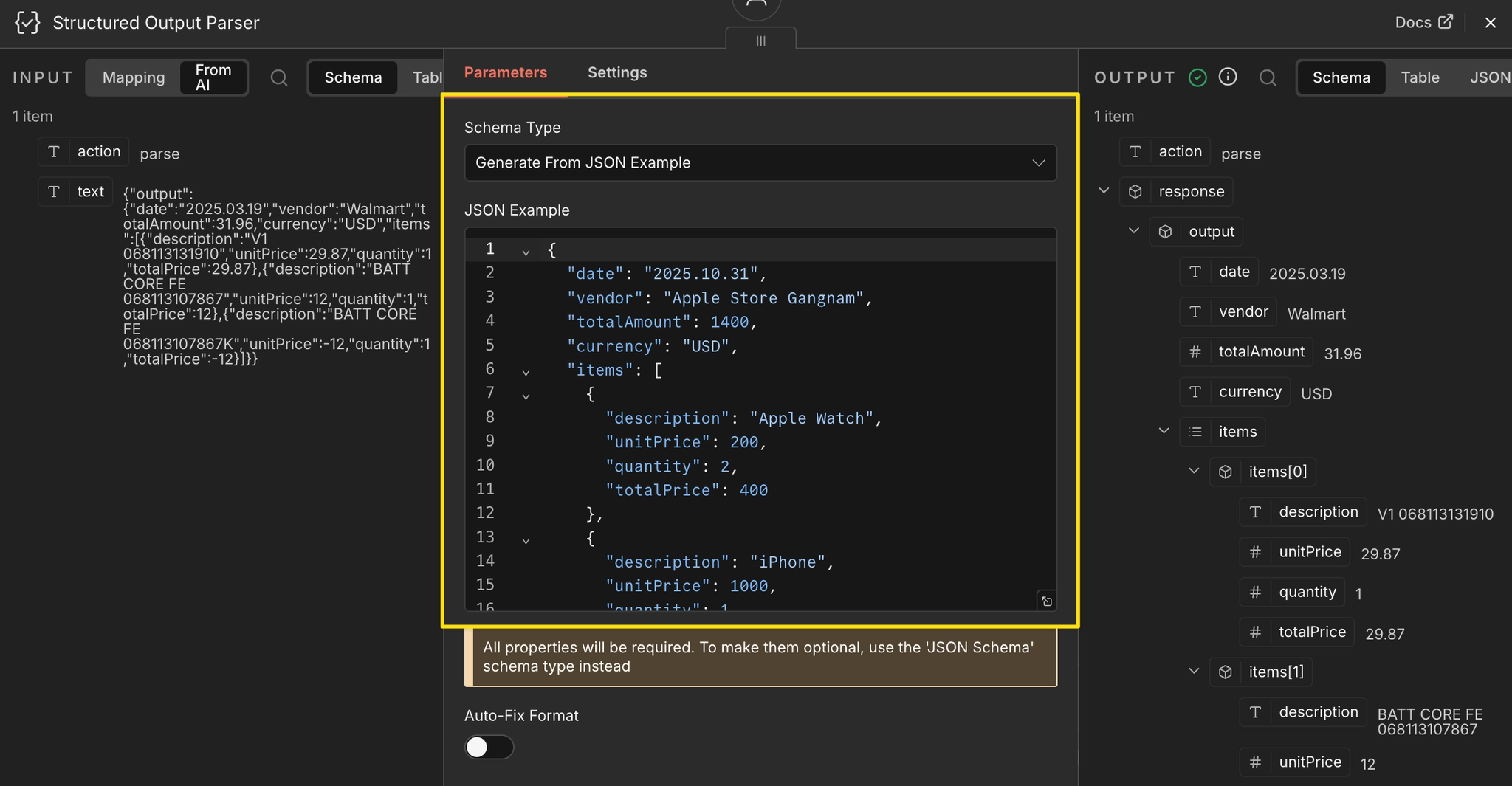Collapse the items[1] node

tap(1194, 670)
